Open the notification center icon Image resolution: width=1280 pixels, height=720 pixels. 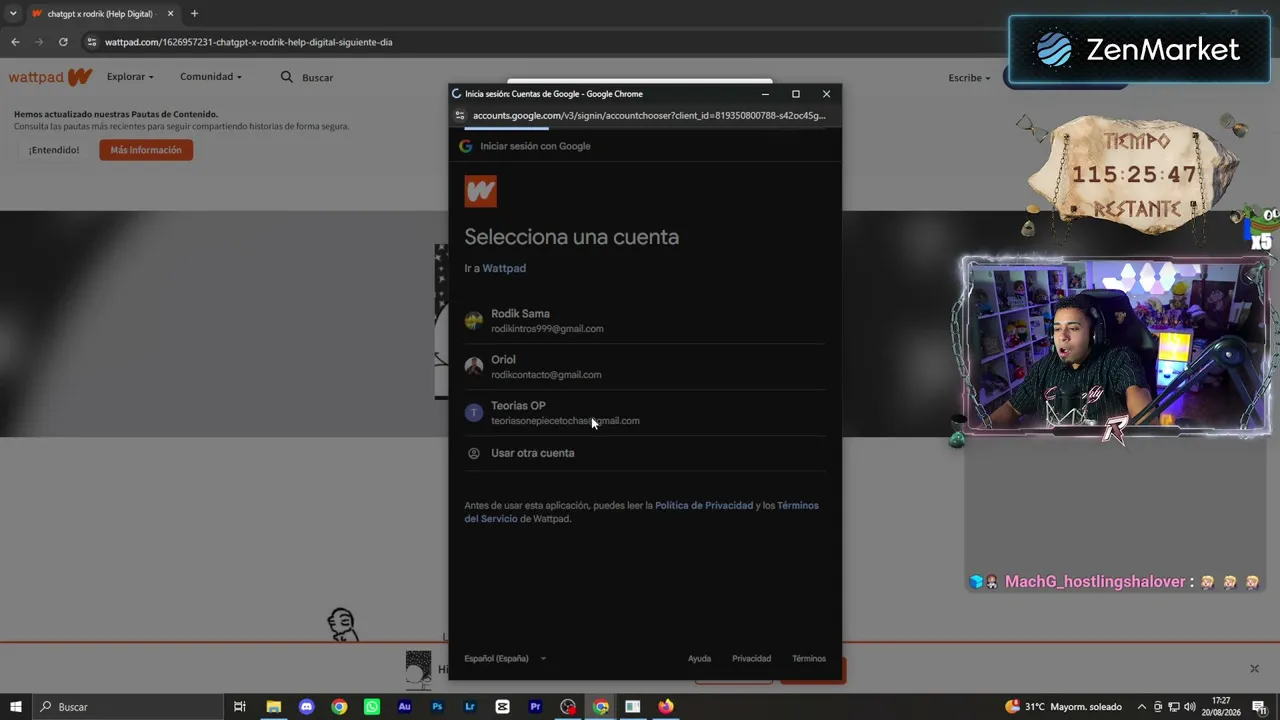1259,707
